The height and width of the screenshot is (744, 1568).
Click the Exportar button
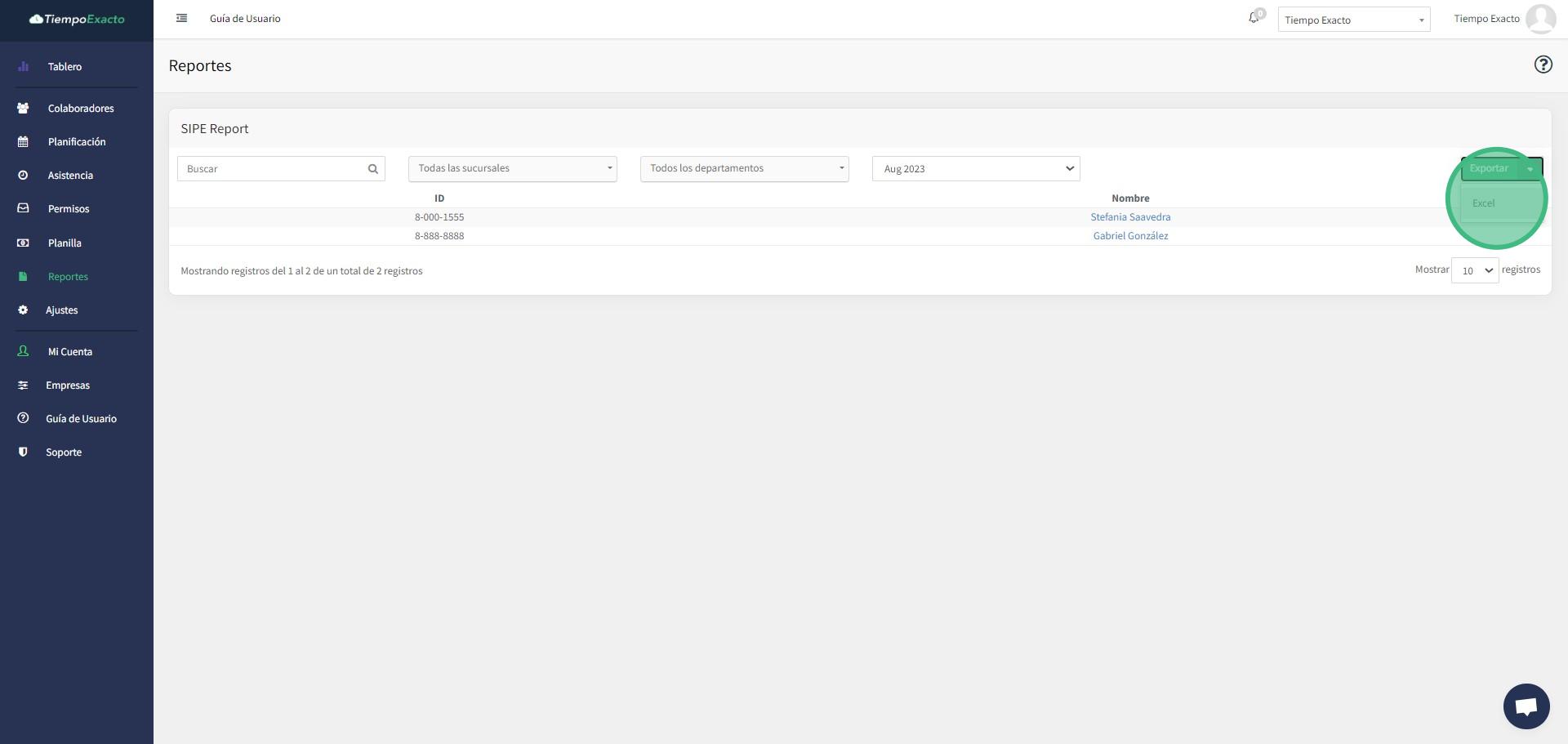point(1488,168)
